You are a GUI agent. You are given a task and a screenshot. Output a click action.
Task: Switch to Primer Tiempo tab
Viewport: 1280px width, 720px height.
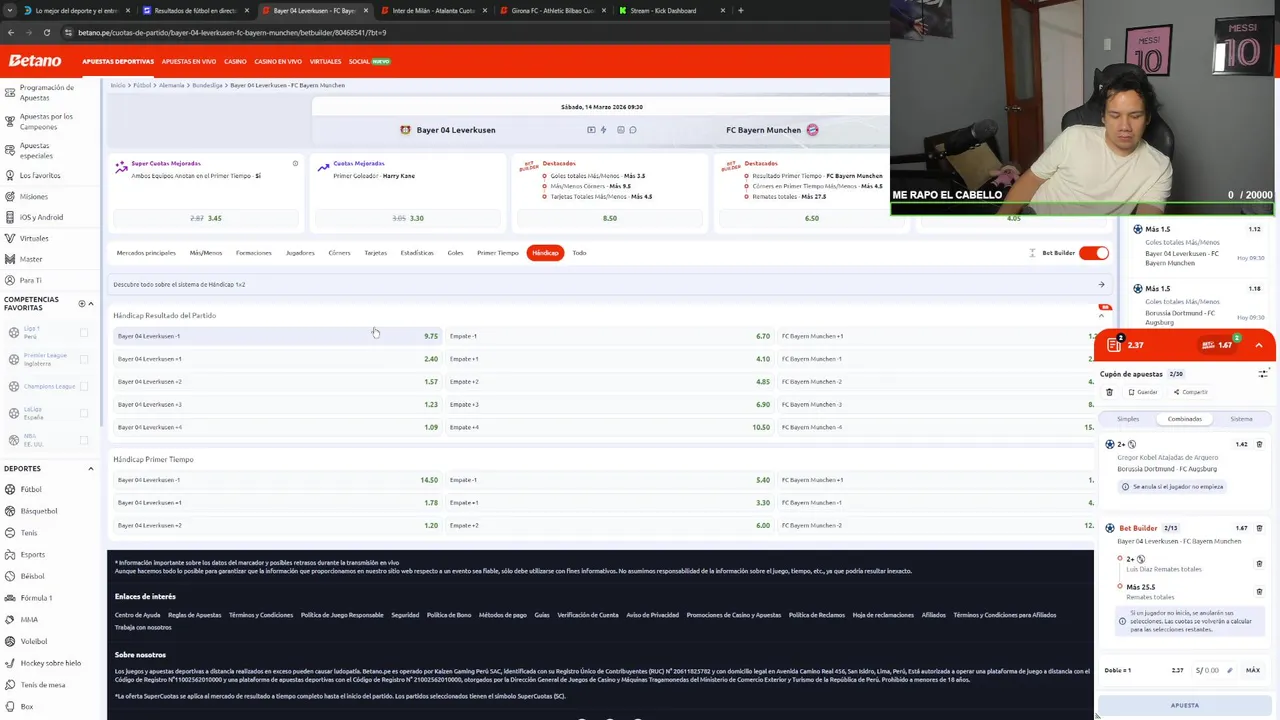click(498, 253)
